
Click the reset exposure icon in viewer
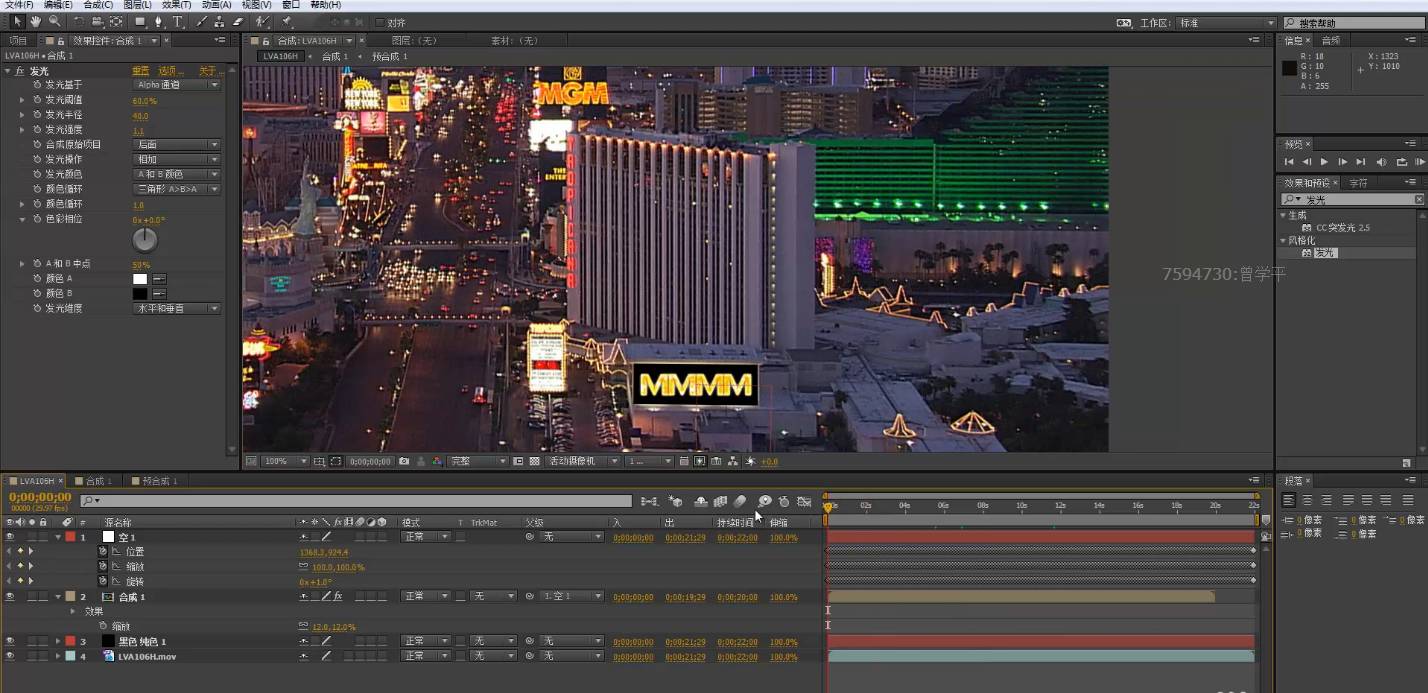750,461
